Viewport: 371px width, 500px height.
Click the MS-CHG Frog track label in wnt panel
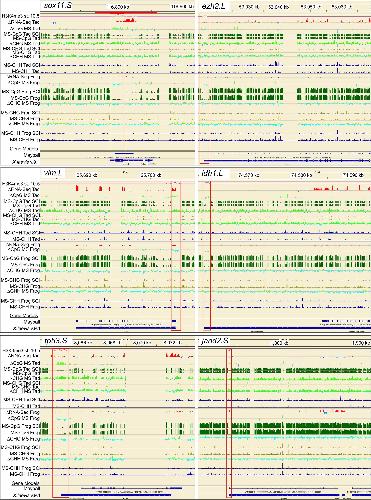[x=25, y=286]
